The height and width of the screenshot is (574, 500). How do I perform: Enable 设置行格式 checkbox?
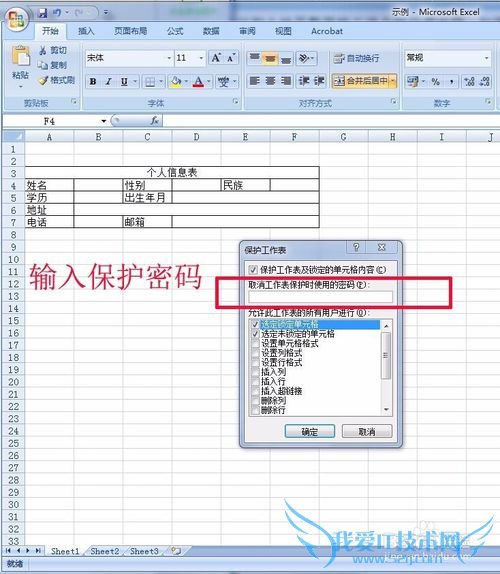pyautogui.click(x=255, y=362)
